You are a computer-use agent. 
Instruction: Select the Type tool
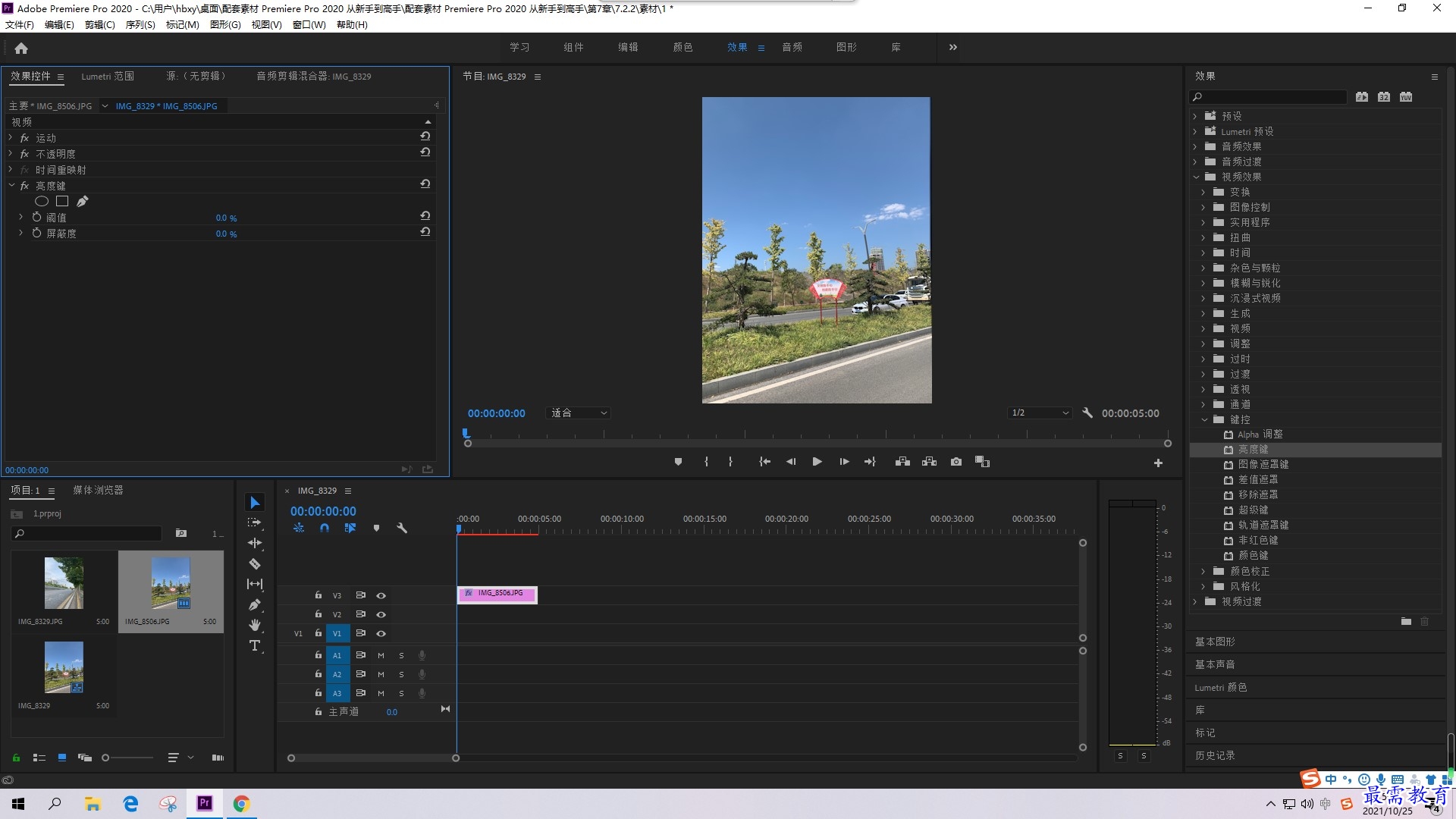click(x=255, y=645)
